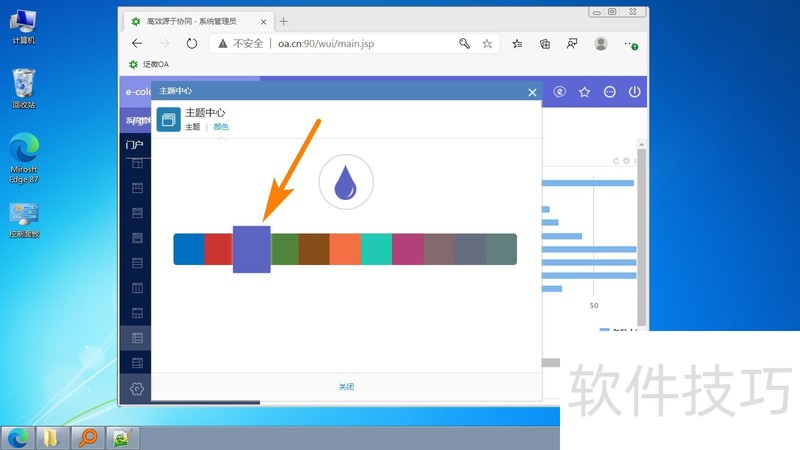Select the brown theme color swatch
The height and width of the screenshot is (450, 800).
314,249
